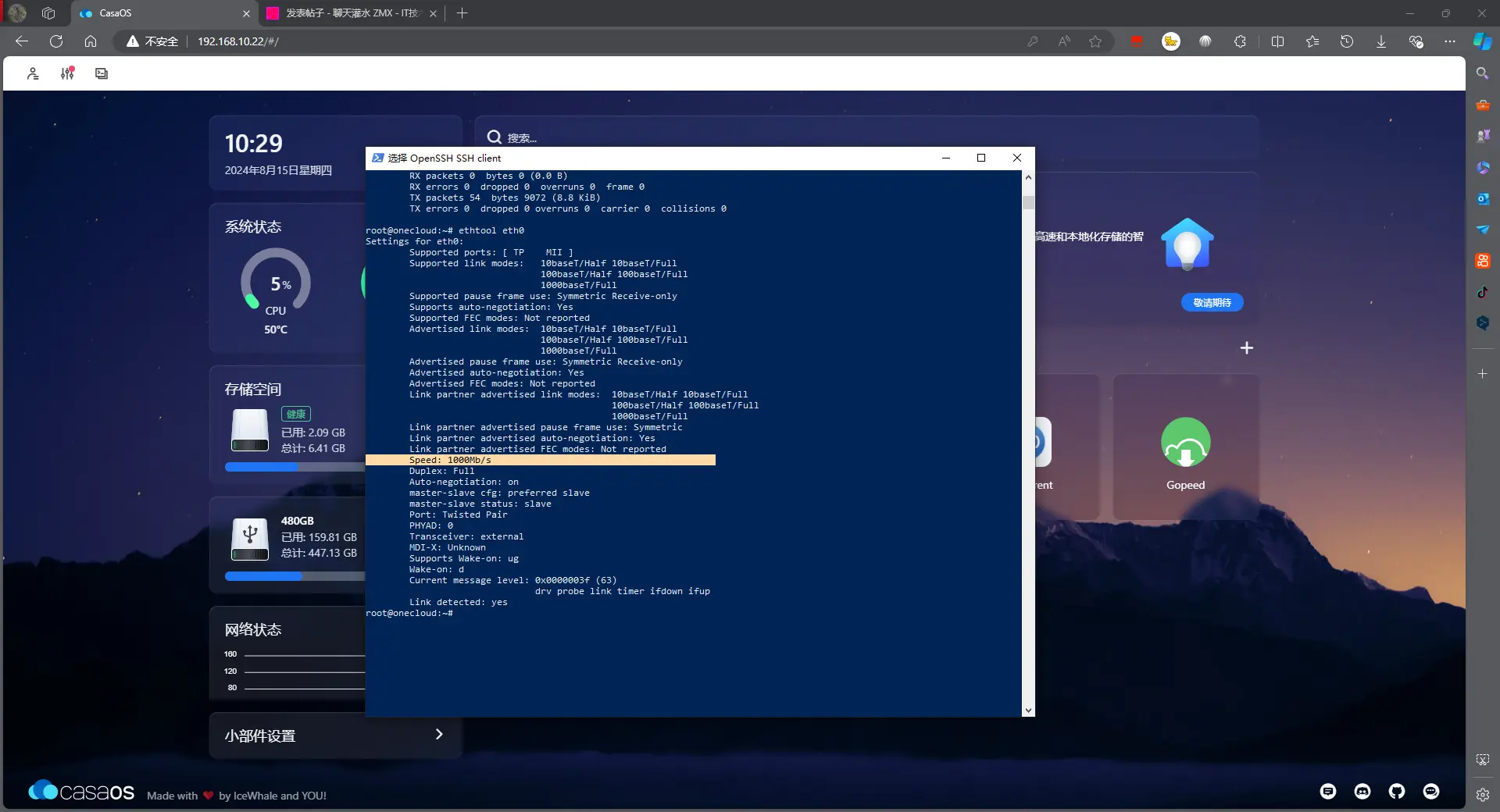Open CasaOS terminal icon in top bar
This screenshot has height=812, width=1500.
point(102,73)
